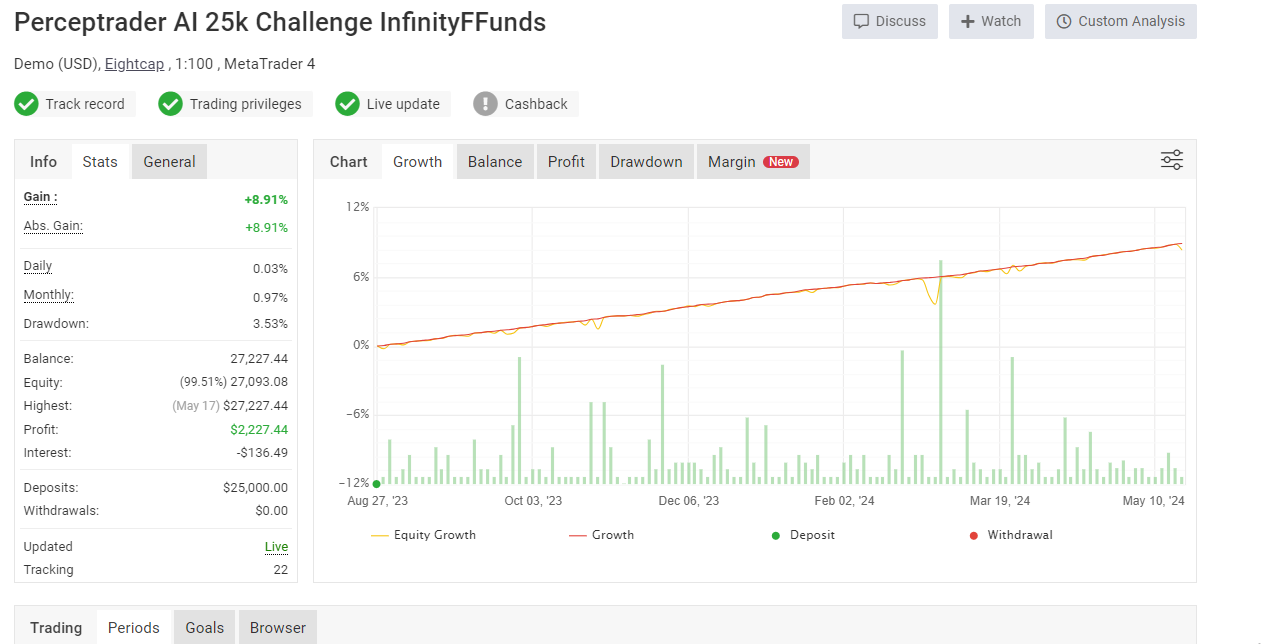Toggle Equity Growth legend series

coord(423,535)
